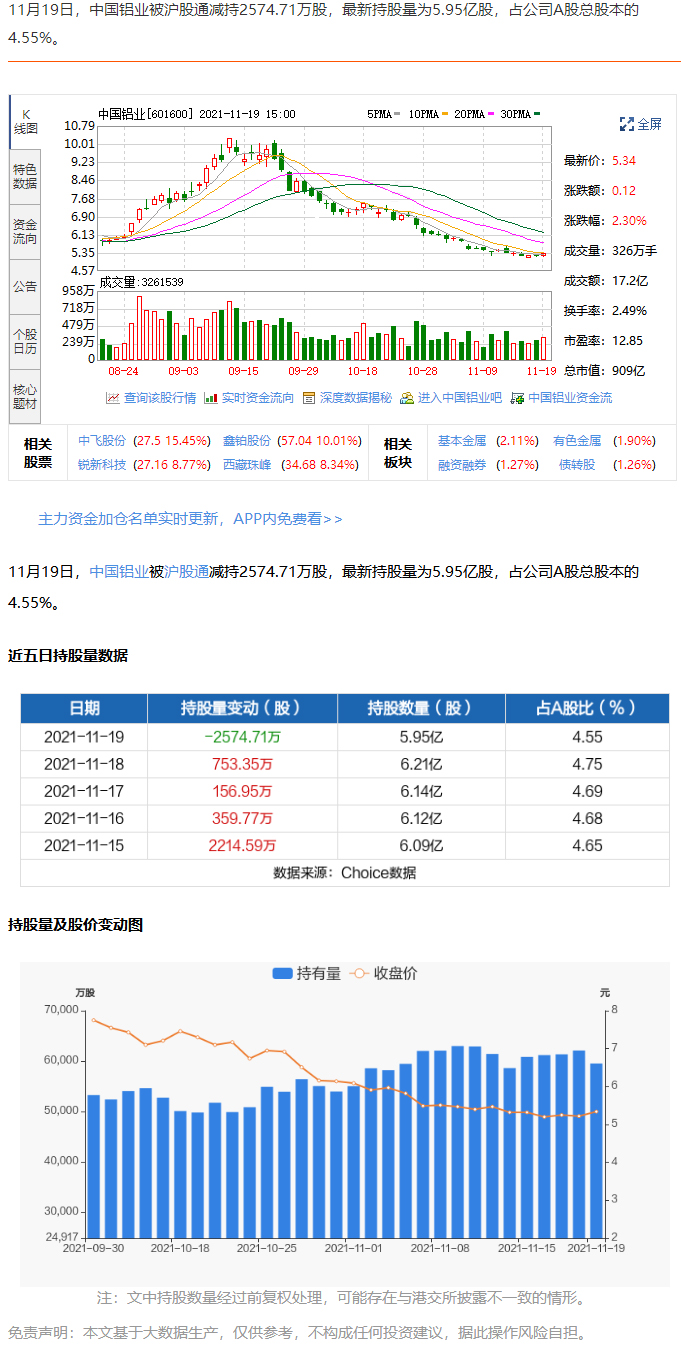Click the 持股数量（股） column header
682x1352 pixels.
point(420,708)
